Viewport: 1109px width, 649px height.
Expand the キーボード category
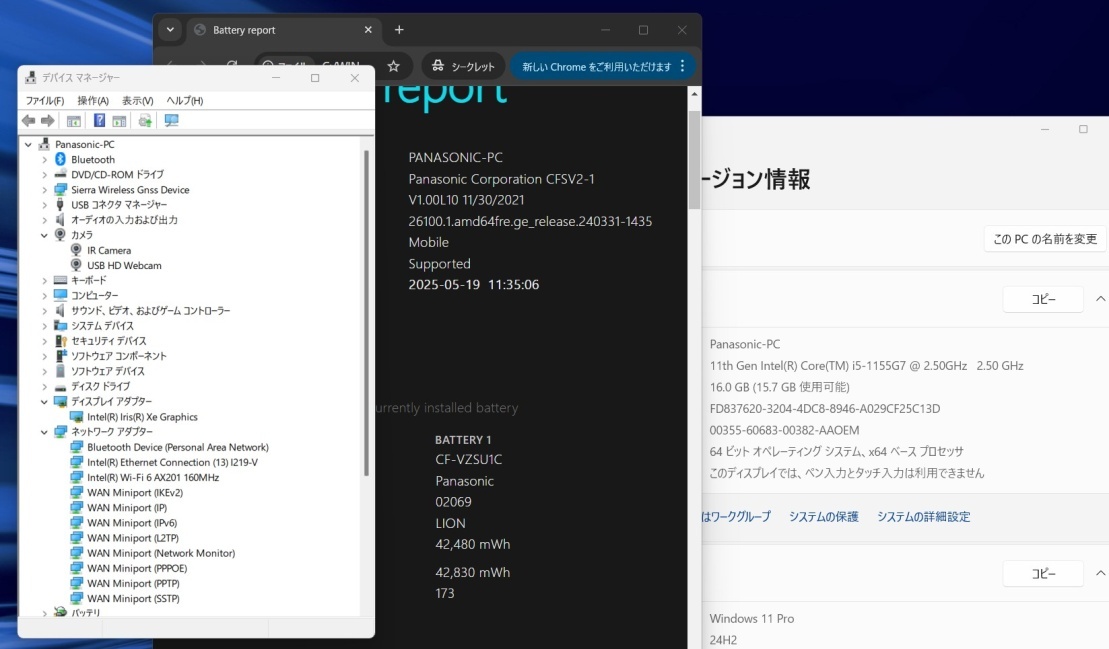44,281
